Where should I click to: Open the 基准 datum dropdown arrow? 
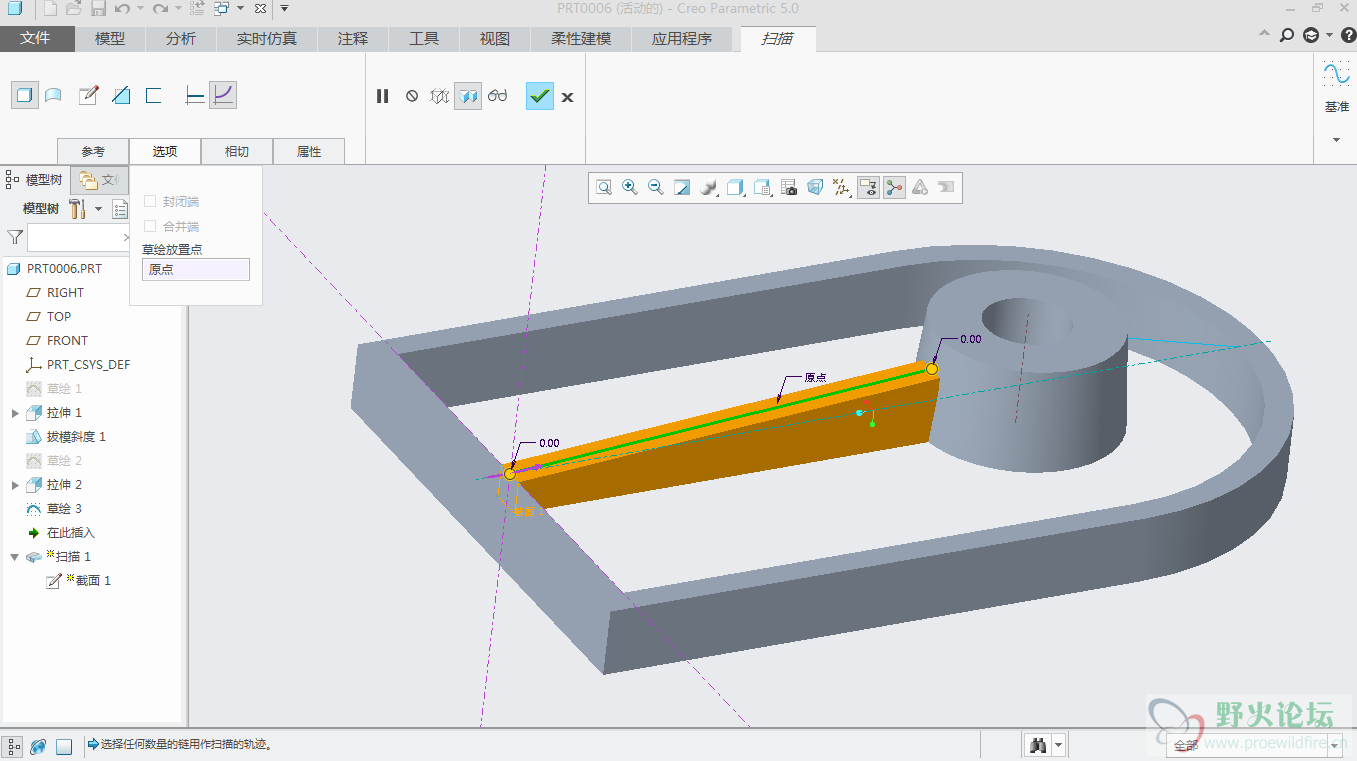tap(1336, 140)
